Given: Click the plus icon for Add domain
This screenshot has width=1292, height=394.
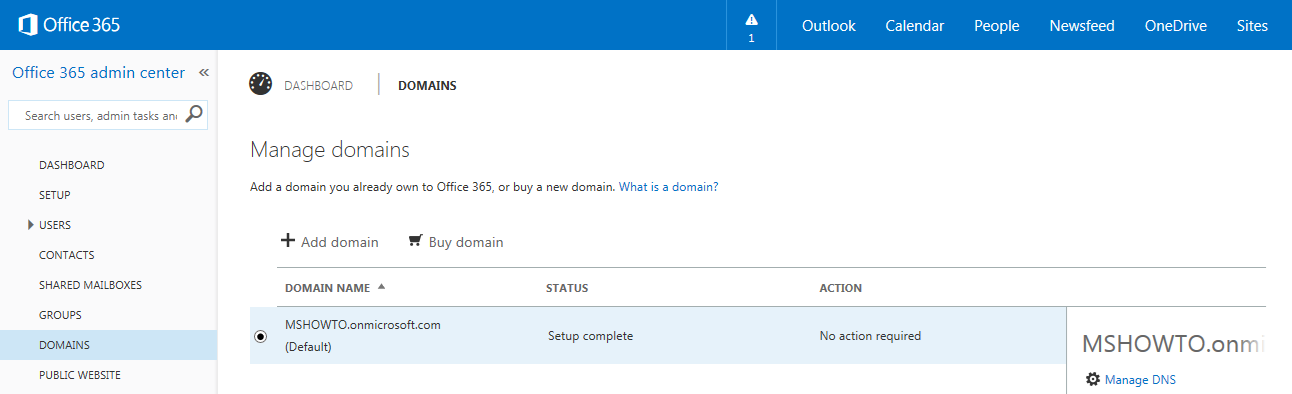Looking at the screenshot, I should 288,241.
